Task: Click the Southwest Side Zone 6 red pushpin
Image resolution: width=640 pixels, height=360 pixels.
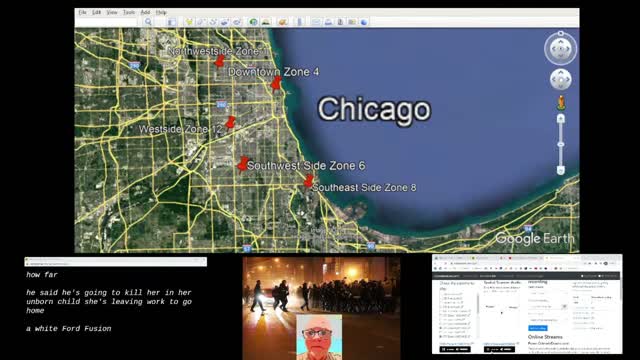Action: click(x=242, y=164)
